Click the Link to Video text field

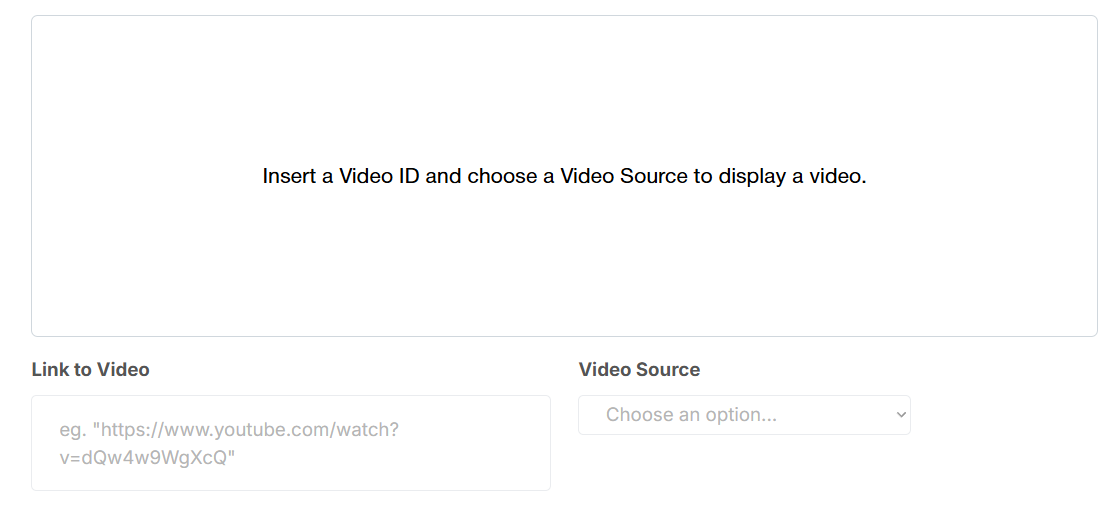click(290, 443)
